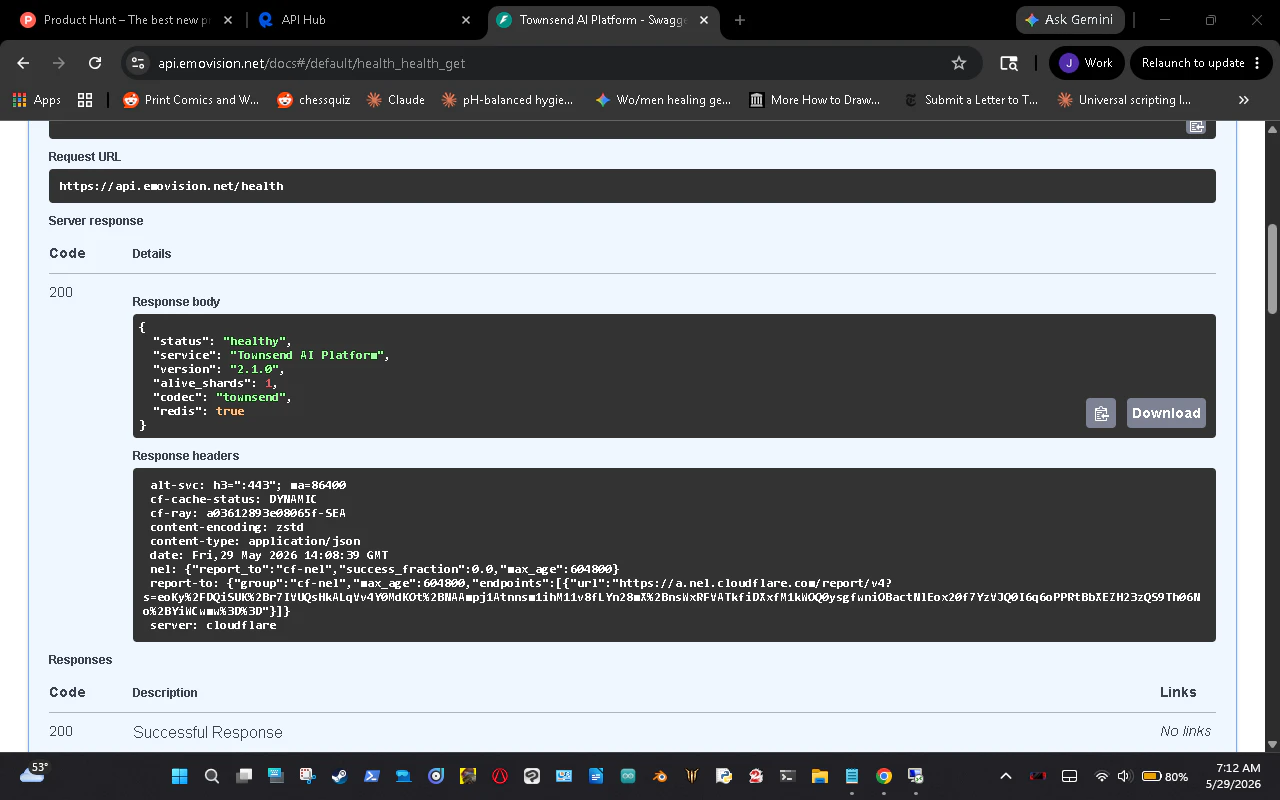
Task: Reload the current page
Action: (95, 63)
